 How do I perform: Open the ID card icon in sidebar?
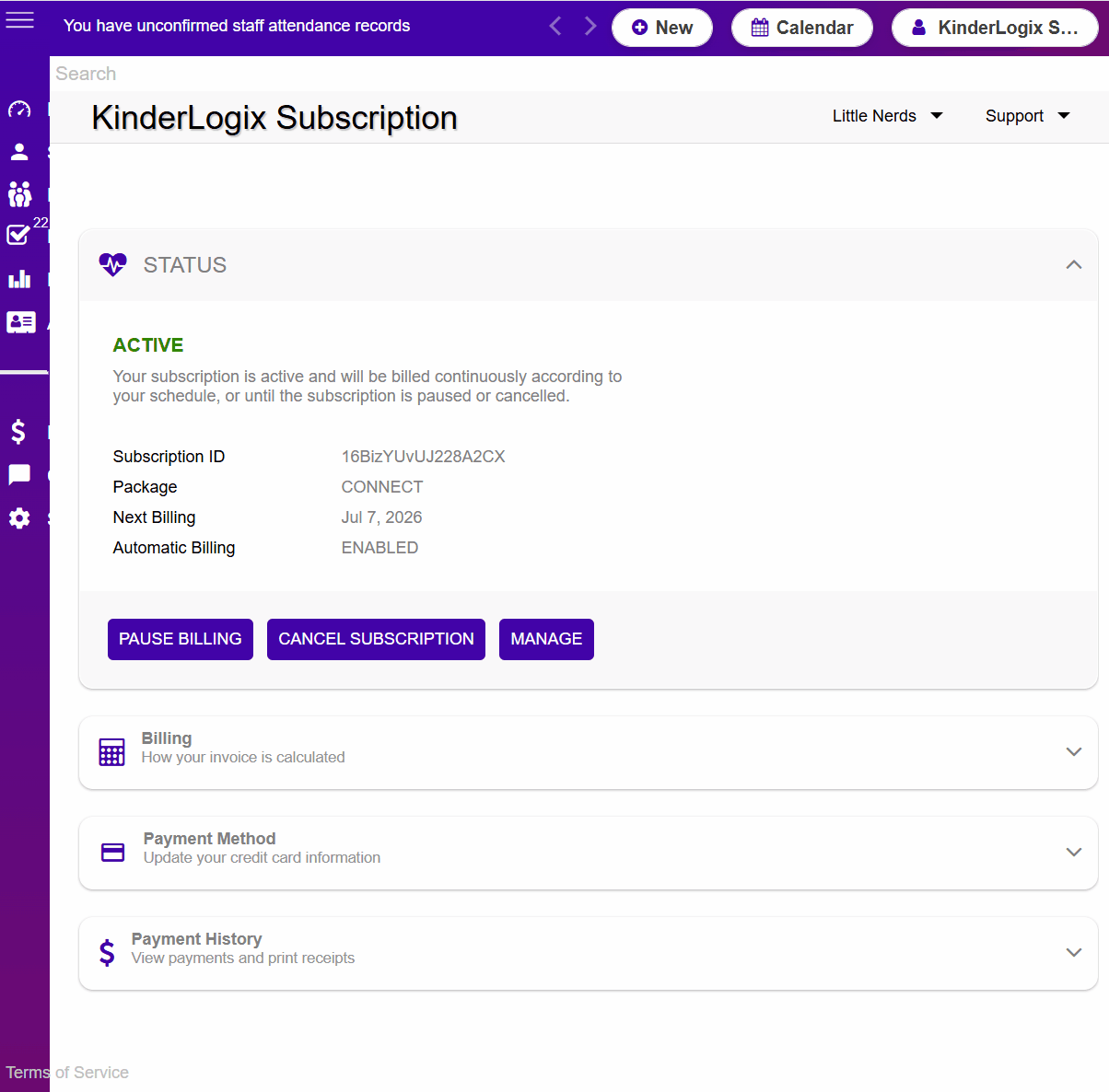21,322
